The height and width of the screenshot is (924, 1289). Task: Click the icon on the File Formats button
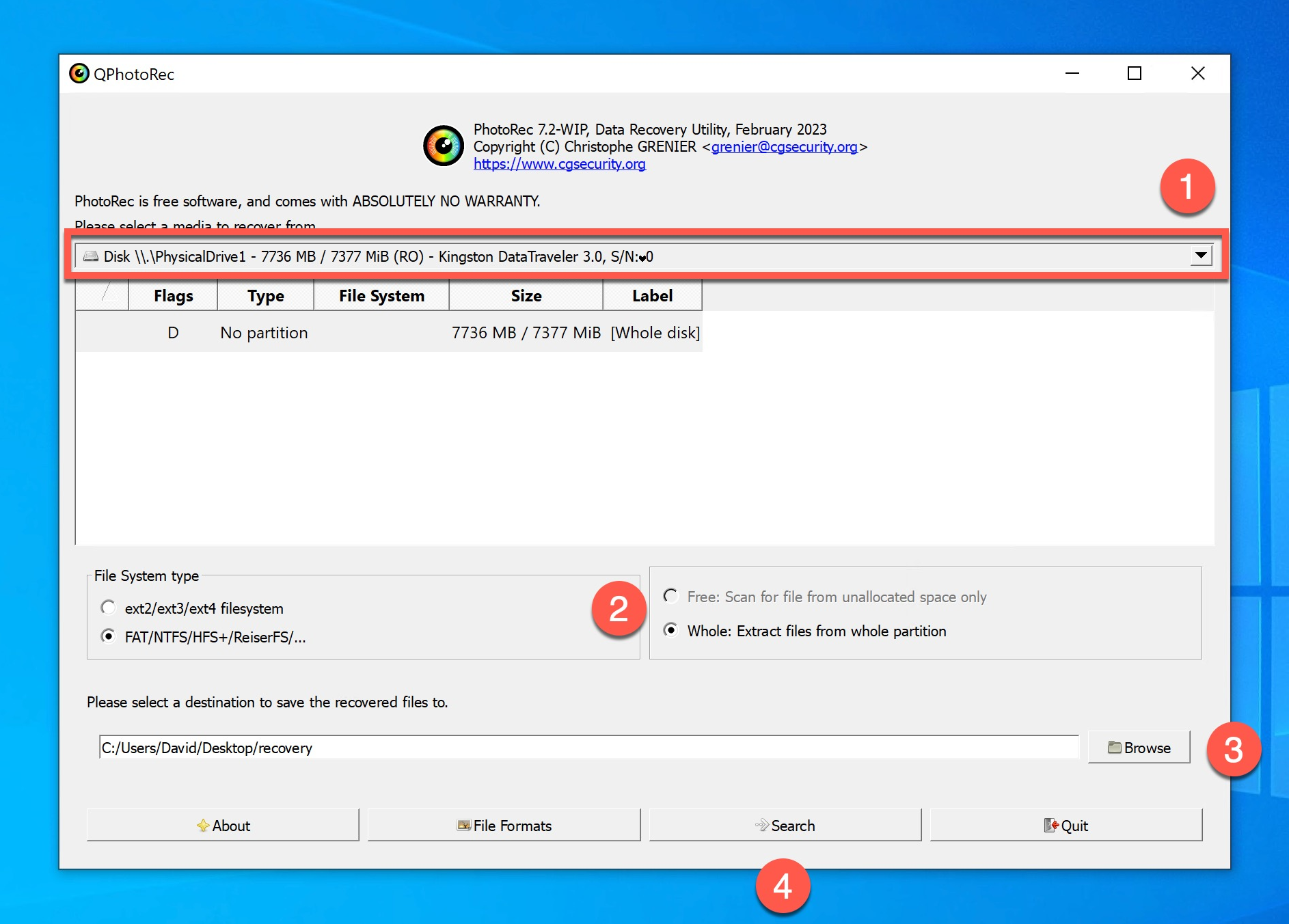(463, 825)
